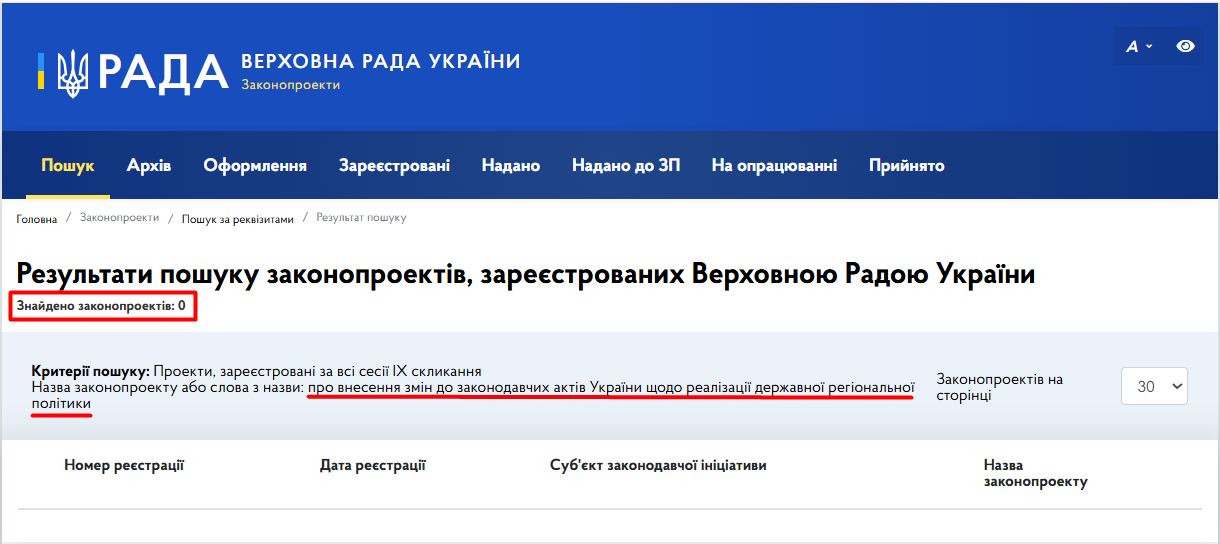The width and height of the screenshot is (1220, 544).
Task: Click the ВЕРХОВНА РАДА УКРАЇНИ title
Action: coord(381,61)
